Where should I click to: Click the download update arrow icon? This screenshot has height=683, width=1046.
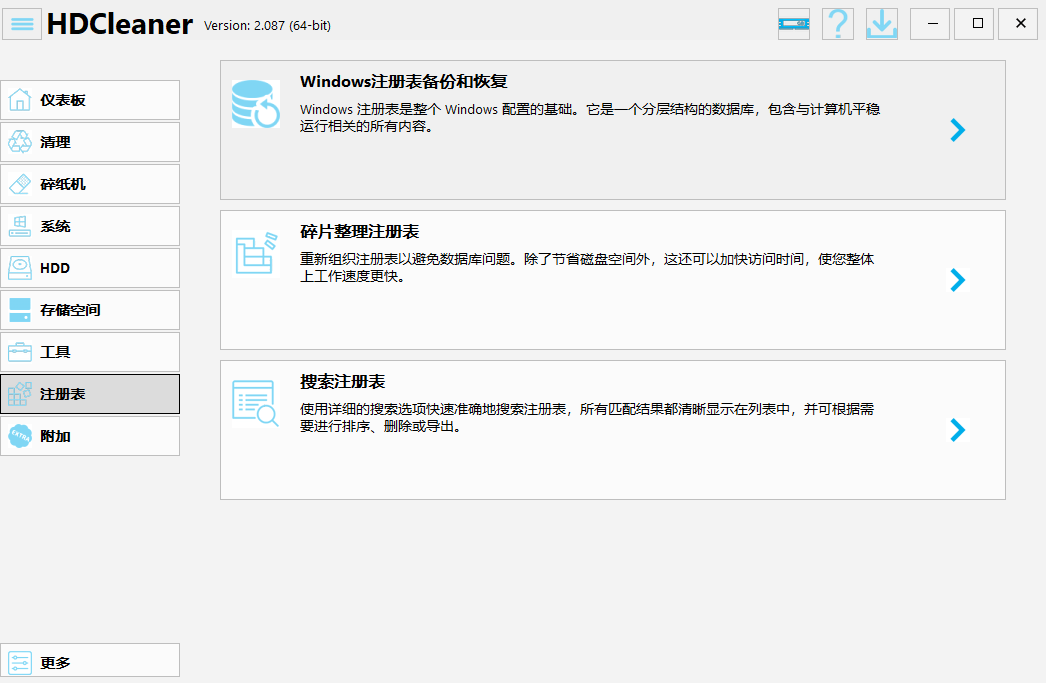click(882, 24)
